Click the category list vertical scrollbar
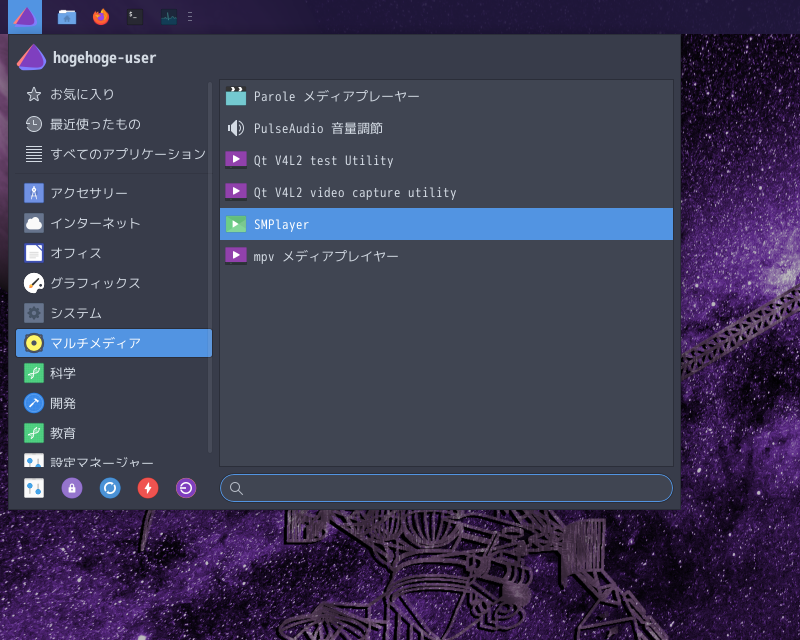 point(210,268)
